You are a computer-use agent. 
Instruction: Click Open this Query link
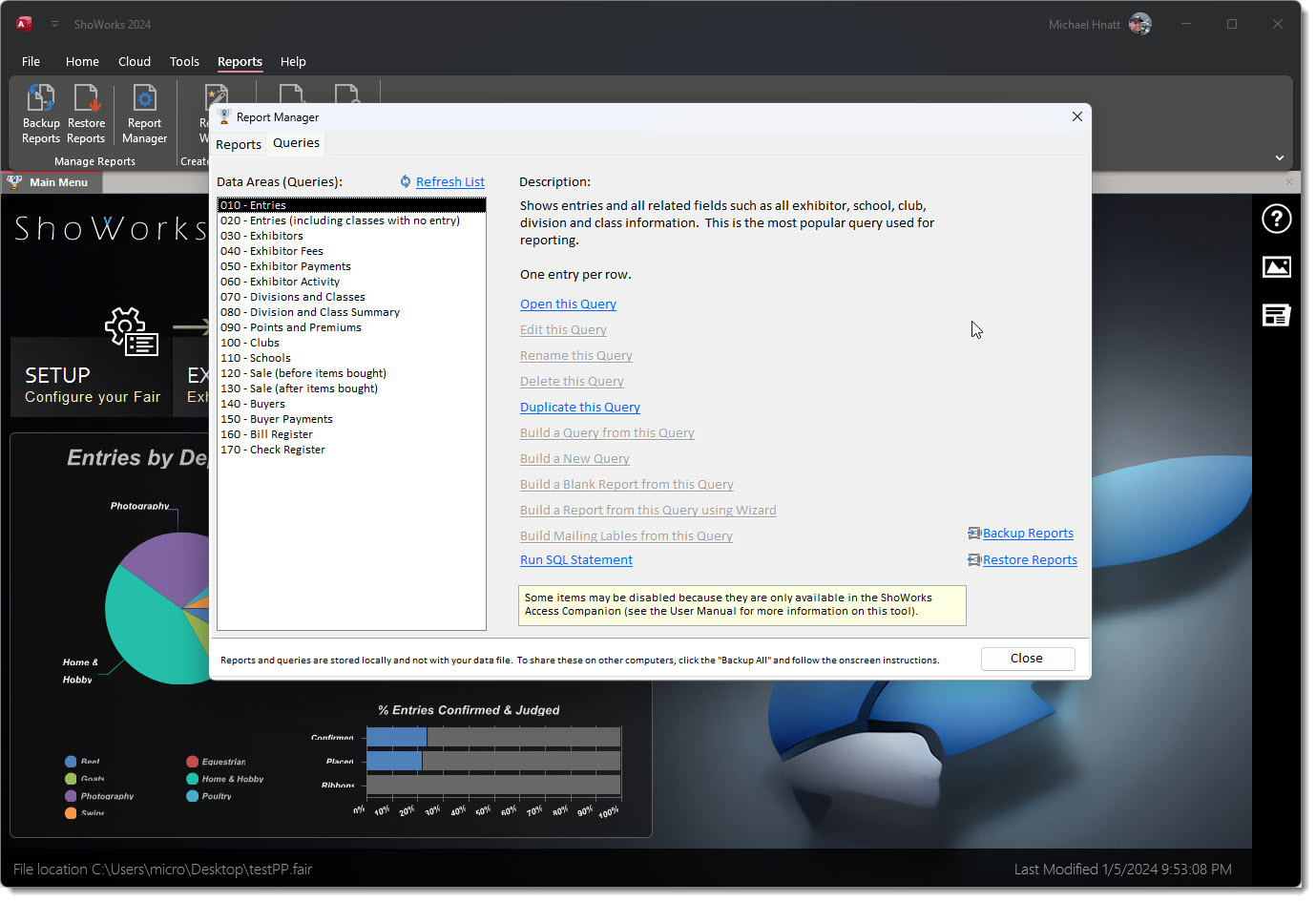tap(568, 304)
